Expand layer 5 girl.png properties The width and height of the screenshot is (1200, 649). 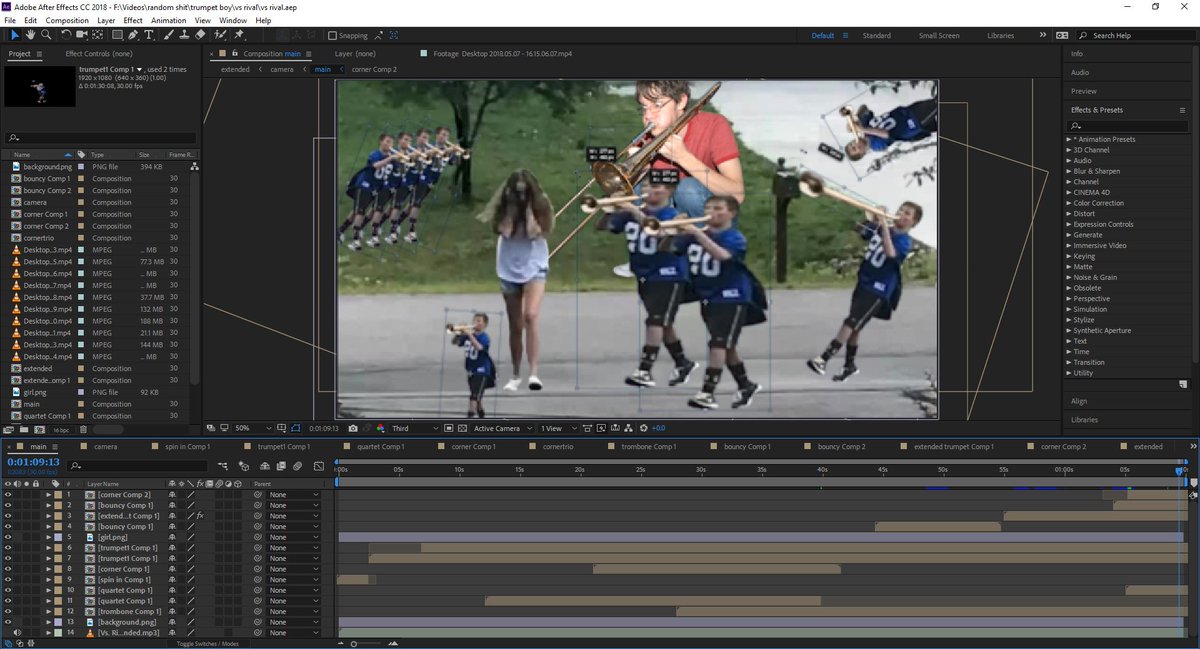pyautogui.click(x=48, y=537)
